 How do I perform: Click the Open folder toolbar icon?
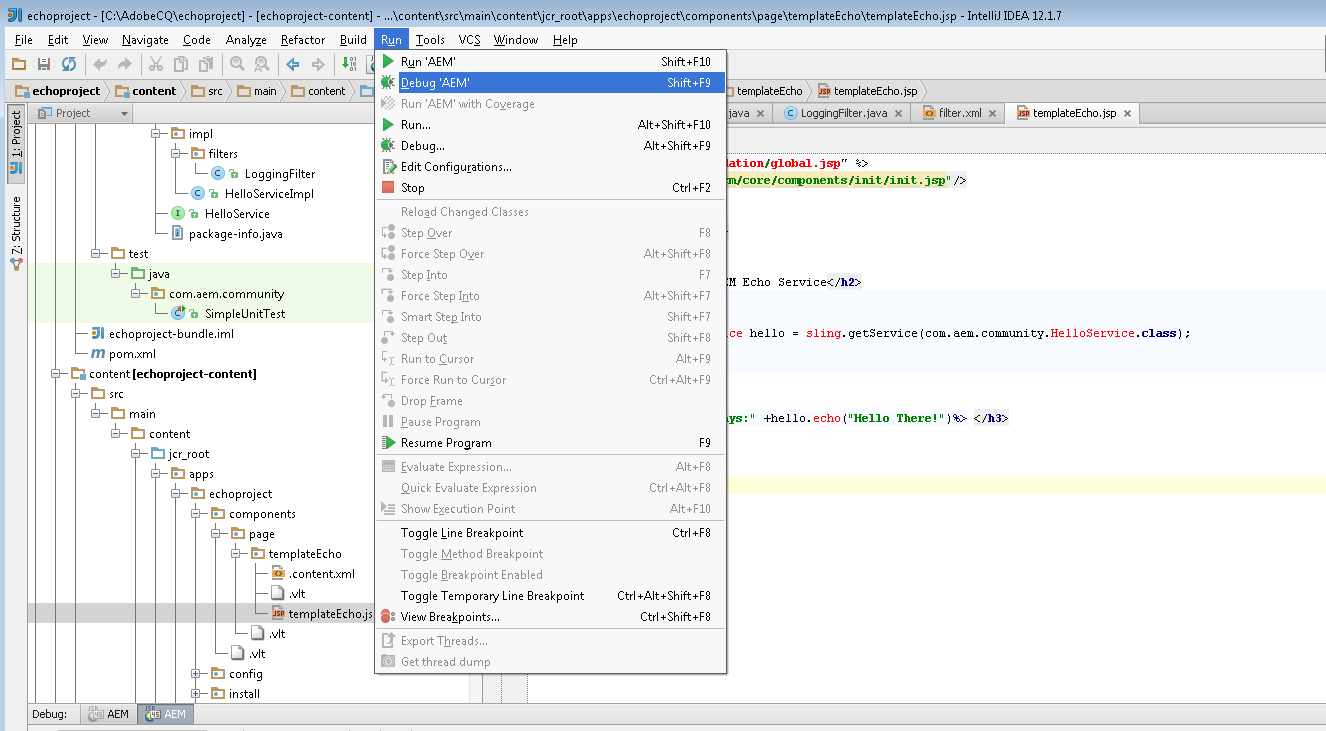18,64
